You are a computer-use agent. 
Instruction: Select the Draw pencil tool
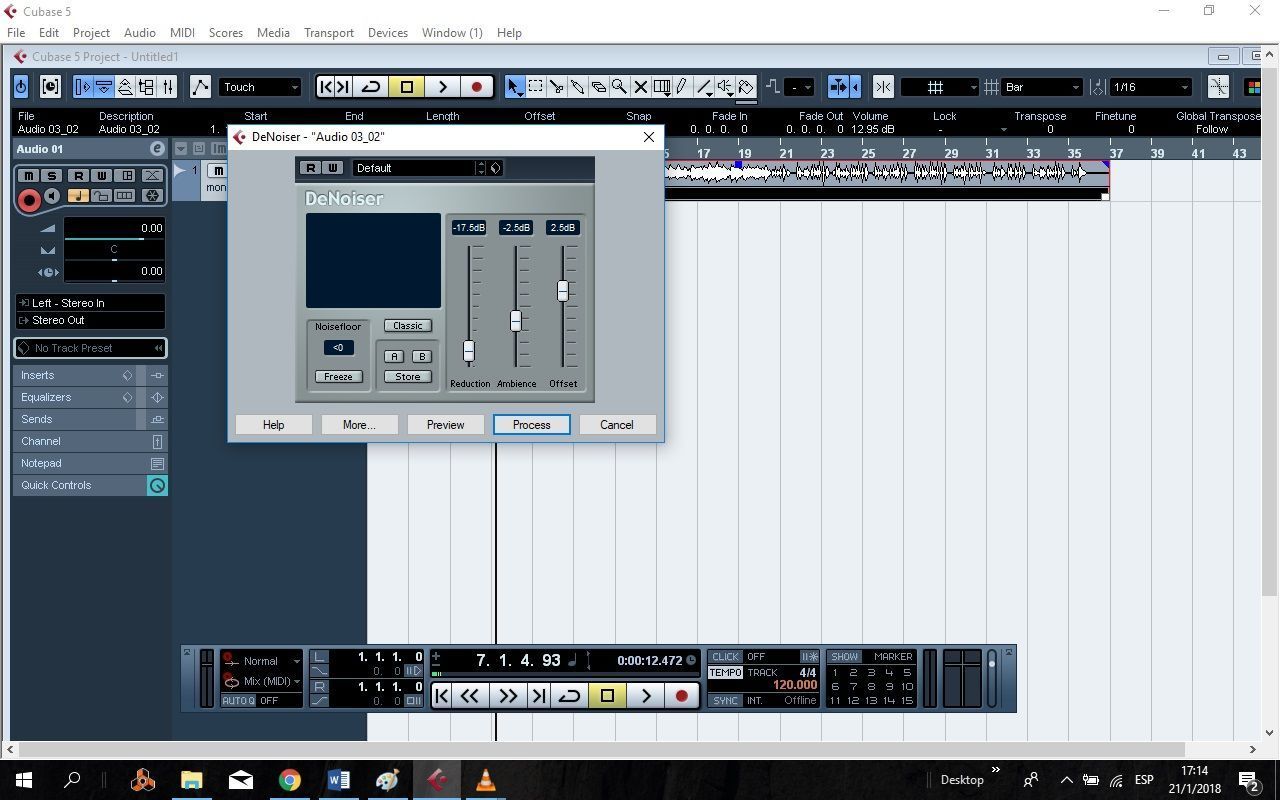click(682, 87)
